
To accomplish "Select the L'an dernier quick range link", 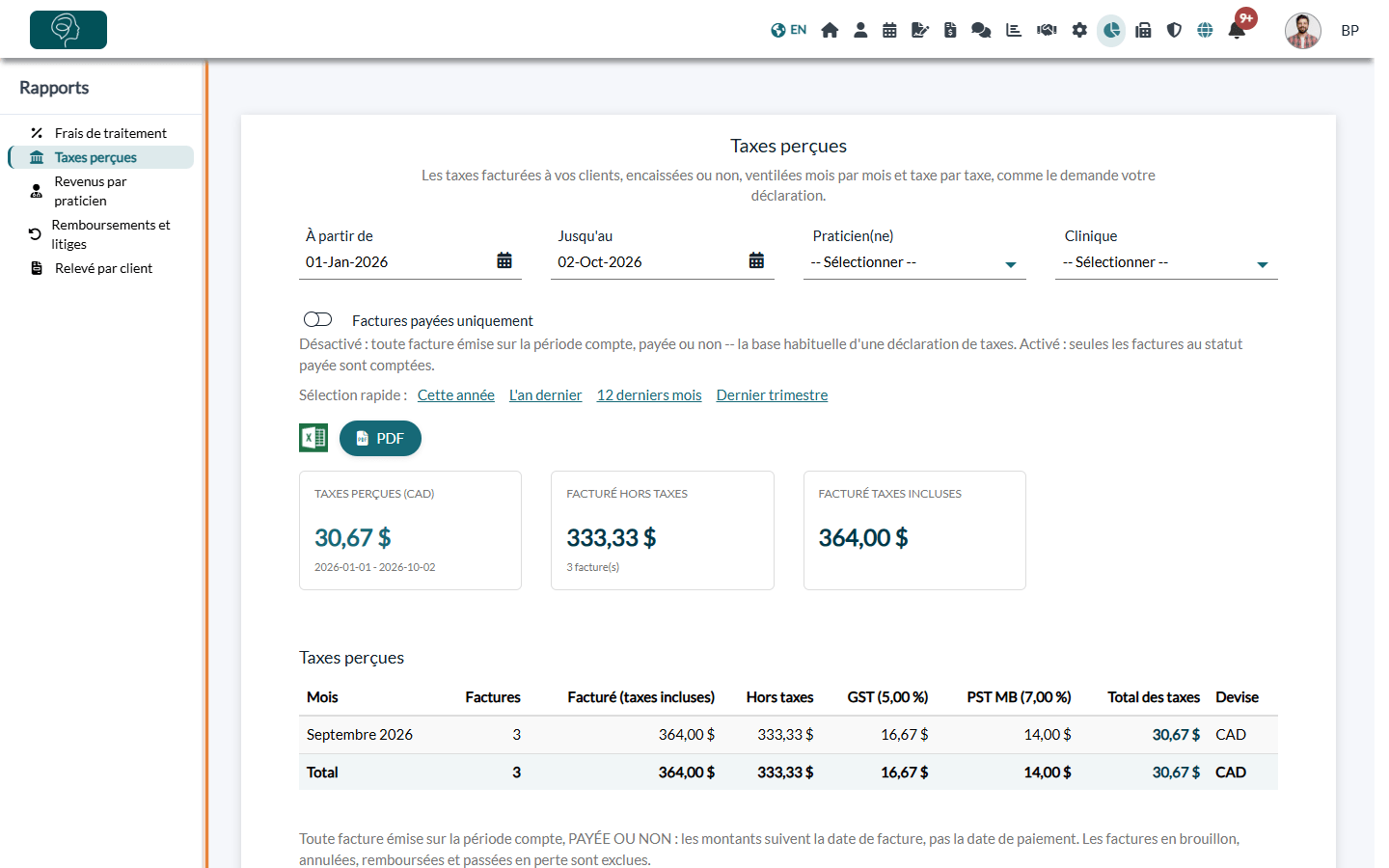I will (546, 395).
